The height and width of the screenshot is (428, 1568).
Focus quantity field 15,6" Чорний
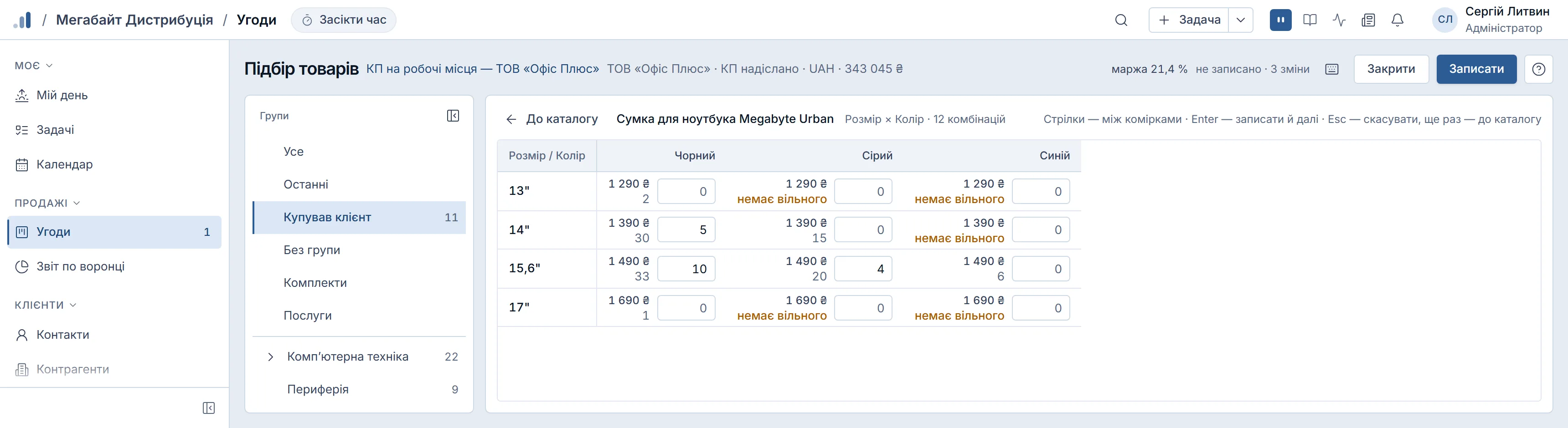[686, 269]
